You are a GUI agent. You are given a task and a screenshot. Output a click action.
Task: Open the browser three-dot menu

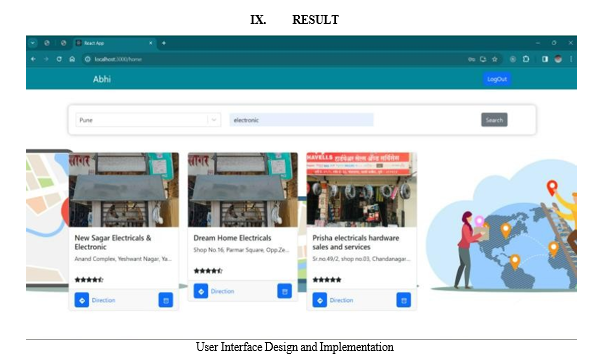pyautogui.click(x=571, y=59)
